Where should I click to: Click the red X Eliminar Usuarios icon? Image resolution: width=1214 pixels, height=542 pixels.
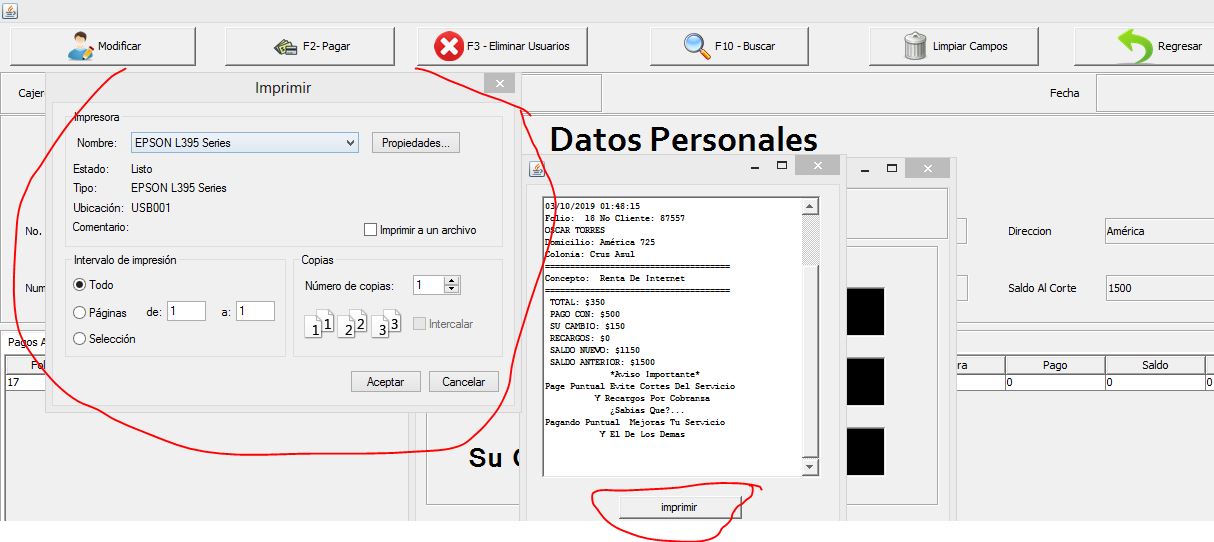point(448,46)
